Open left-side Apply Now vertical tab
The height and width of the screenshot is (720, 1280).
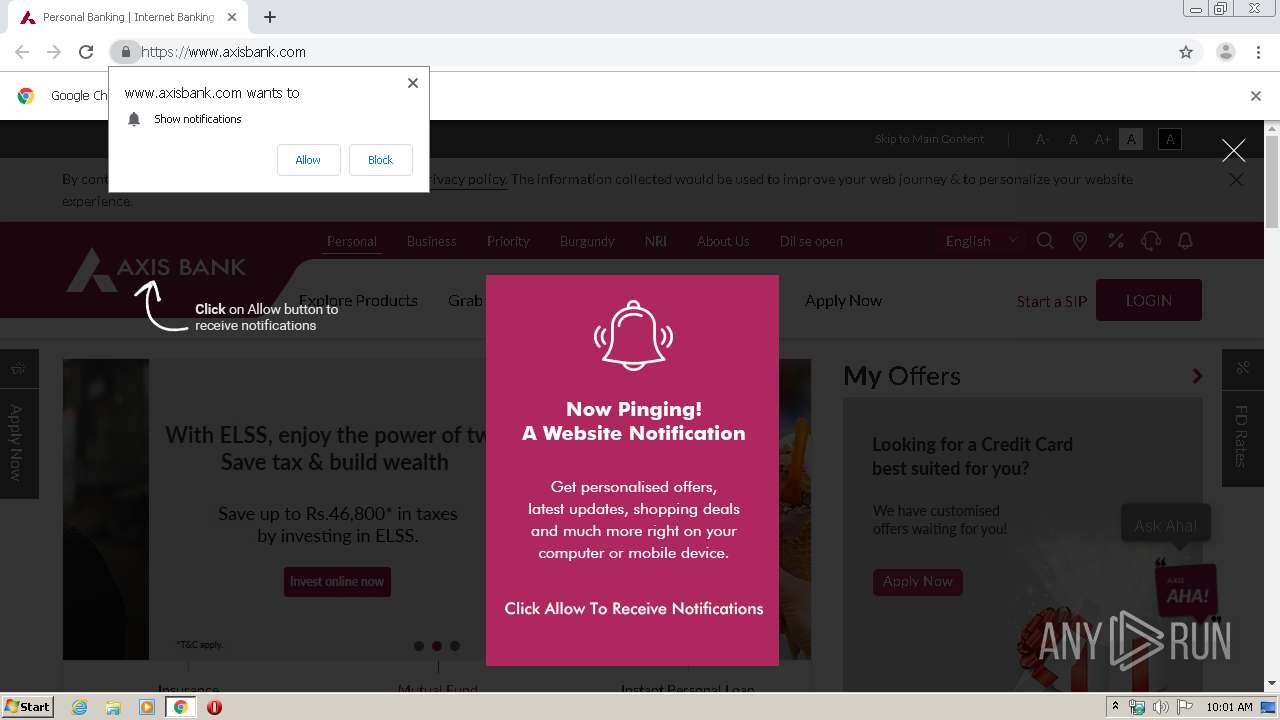pos(17,424)
